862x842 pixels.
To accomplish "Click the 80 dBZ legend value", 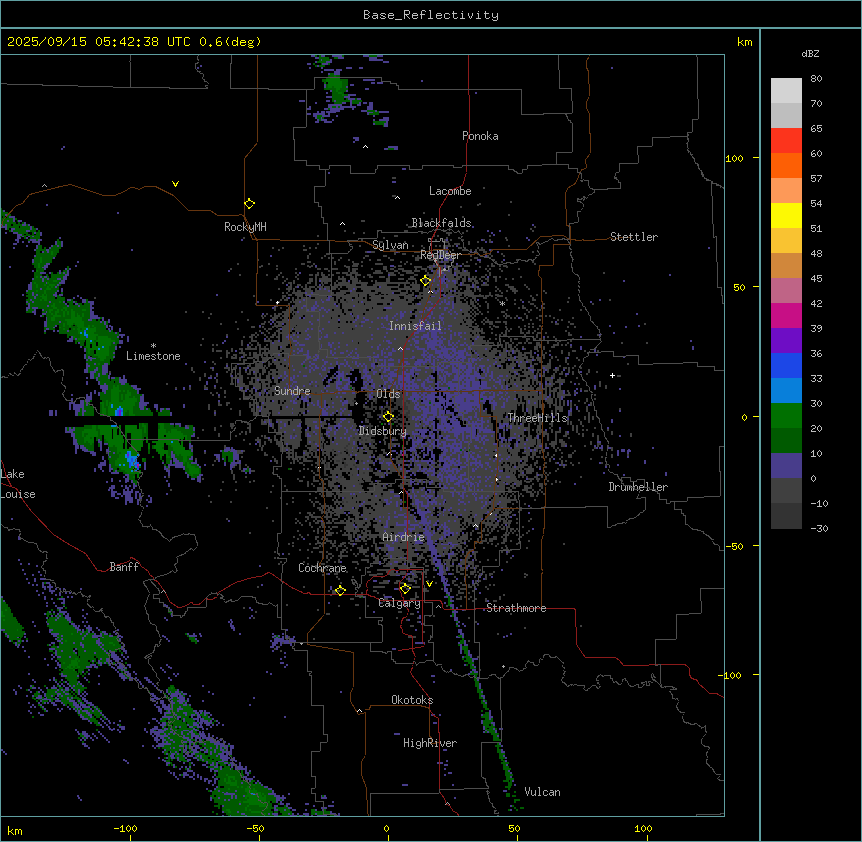I will (816, 79).
